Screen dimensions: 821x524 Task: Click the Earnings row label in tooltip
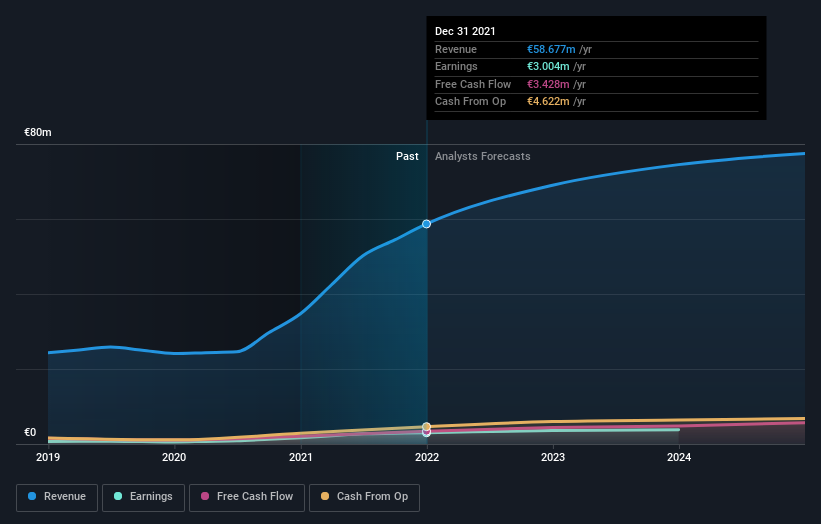(x=456, y=66)
